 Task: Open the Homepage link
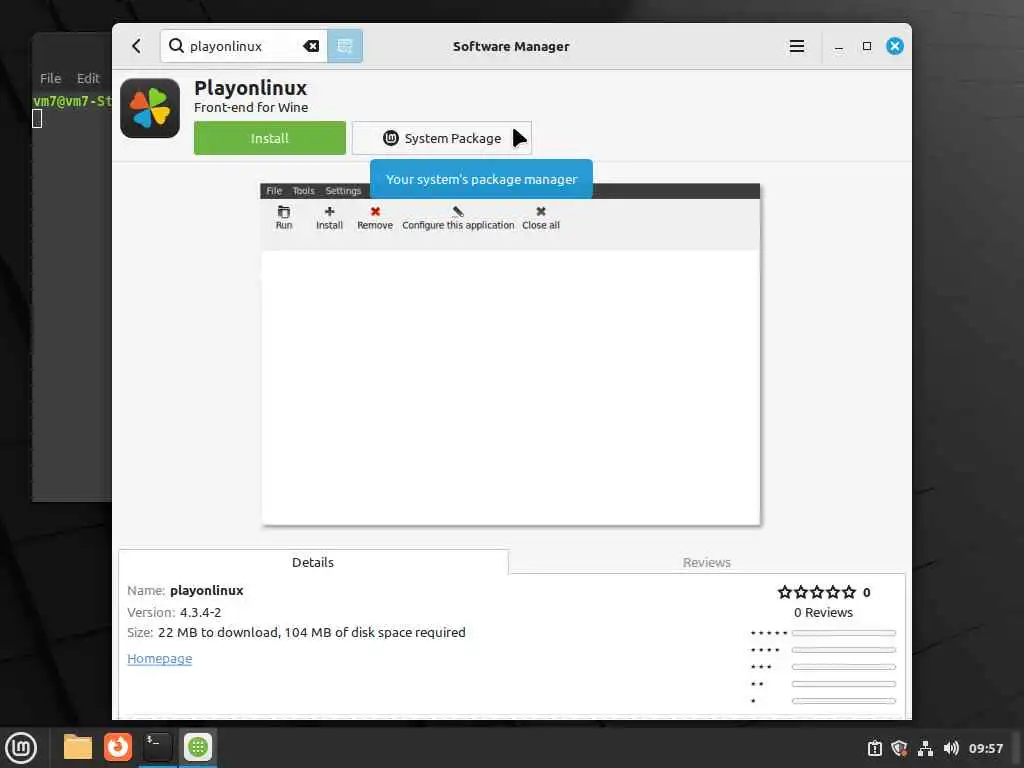(159, 658)
